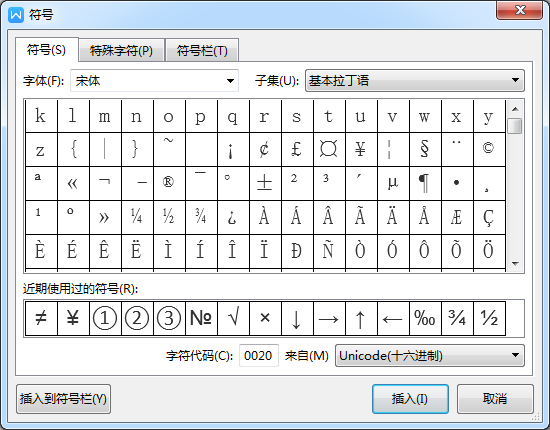550x430 pixels.
Task: Select the ¼ fraction in the main grid
Action: [137, 217]
